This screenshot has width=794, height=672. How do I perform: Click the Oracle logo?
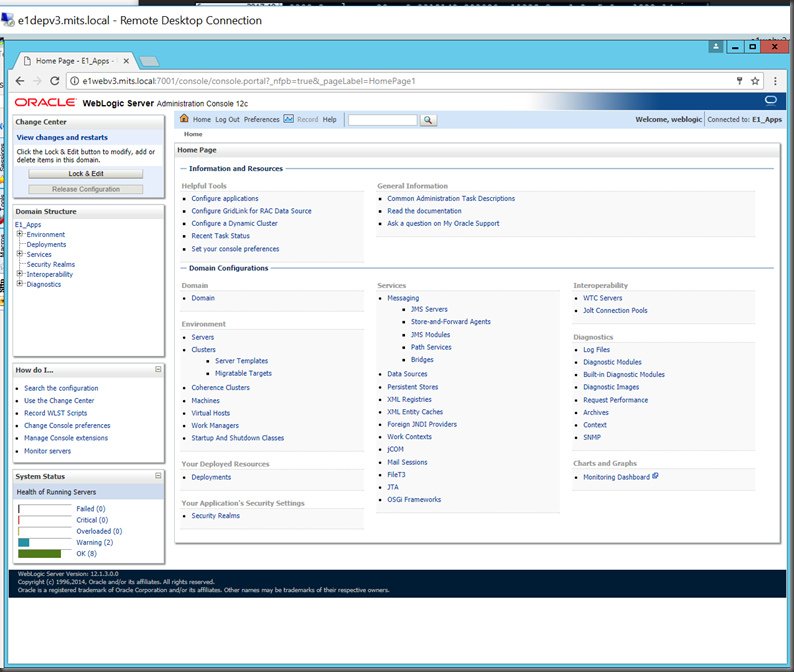[x=45, y=102]
